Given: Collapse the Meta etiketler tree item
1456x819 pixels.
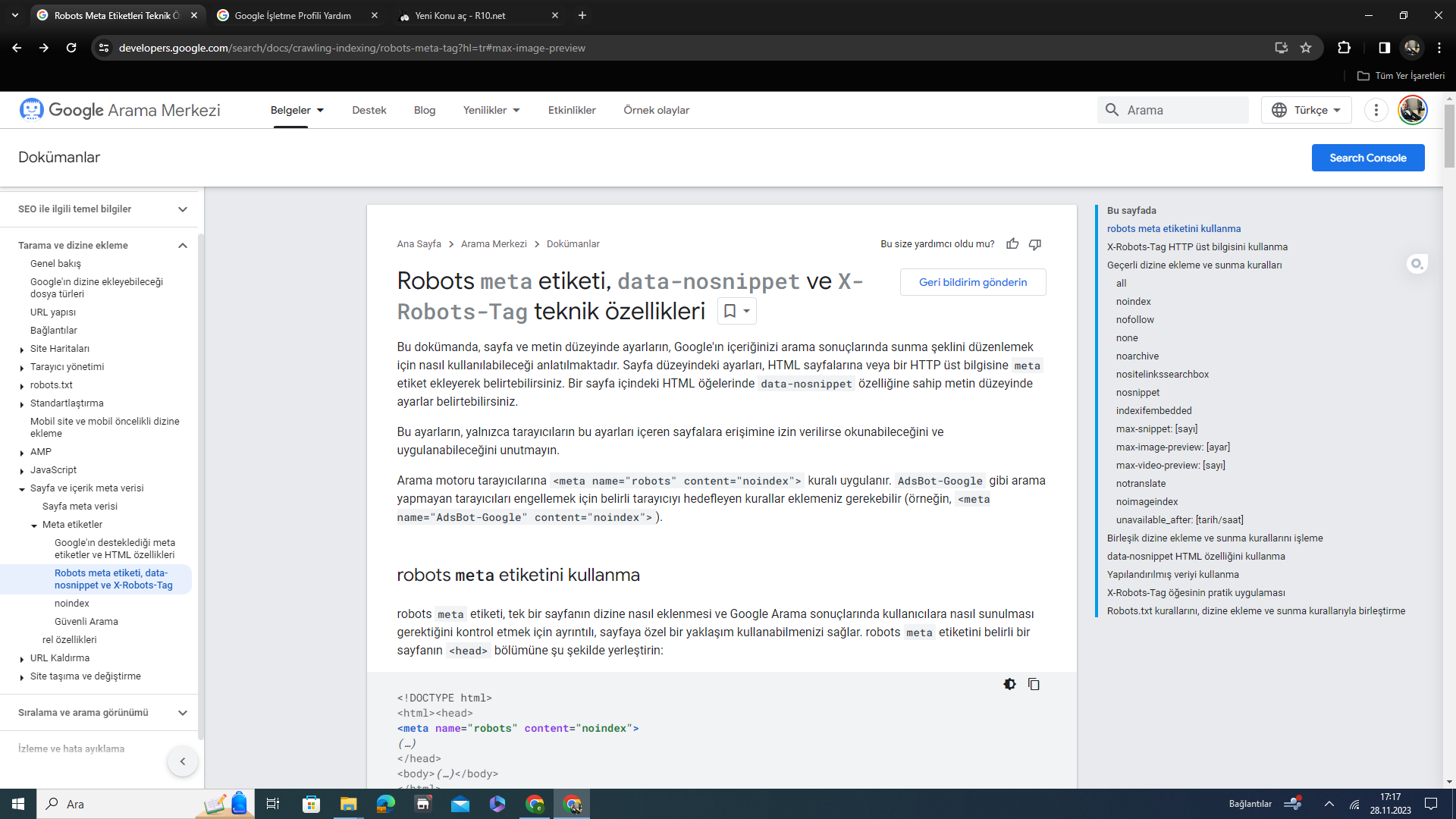Looking at the screenshot, I should point(34,526).
